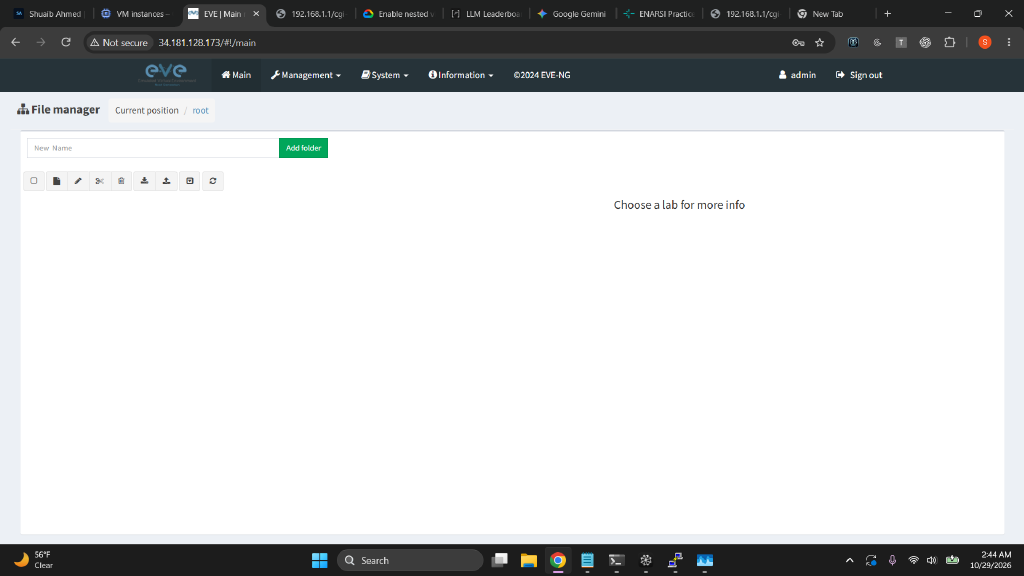Click the taskbar Search box

click(x=410, y=560)
